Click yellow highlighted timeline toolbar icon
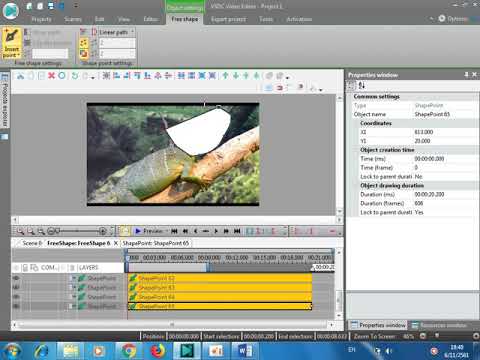The height and width of the screenshot is (360, 480). 125,231
